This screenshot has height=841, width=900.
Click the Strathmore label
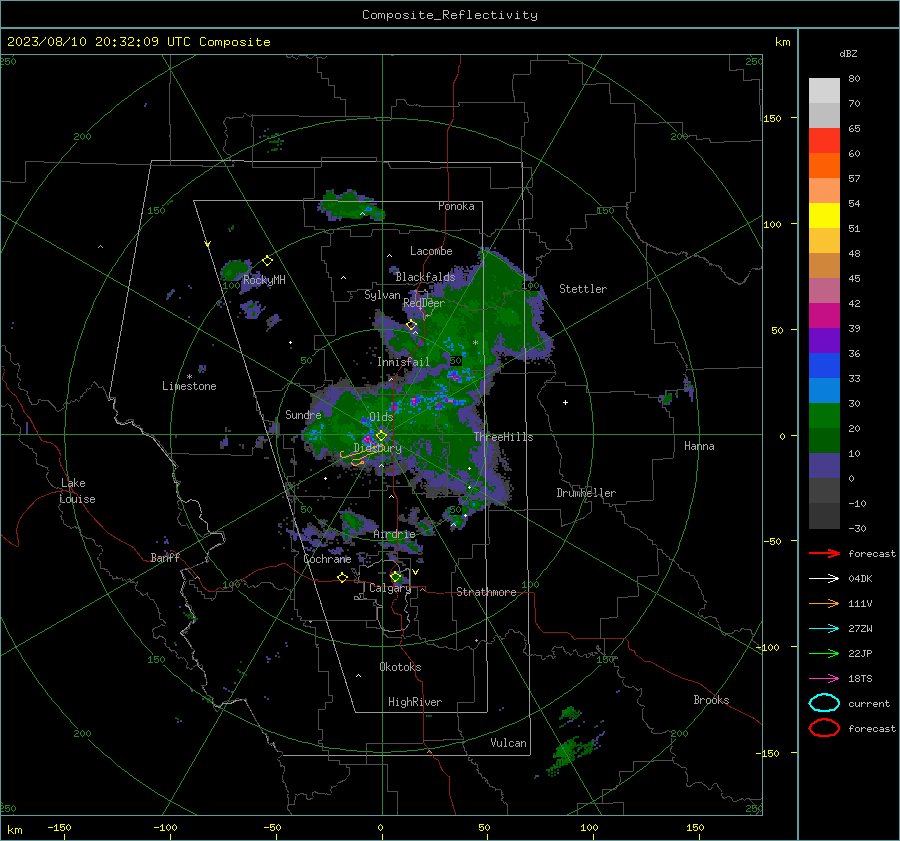click(x=486, y=592)
